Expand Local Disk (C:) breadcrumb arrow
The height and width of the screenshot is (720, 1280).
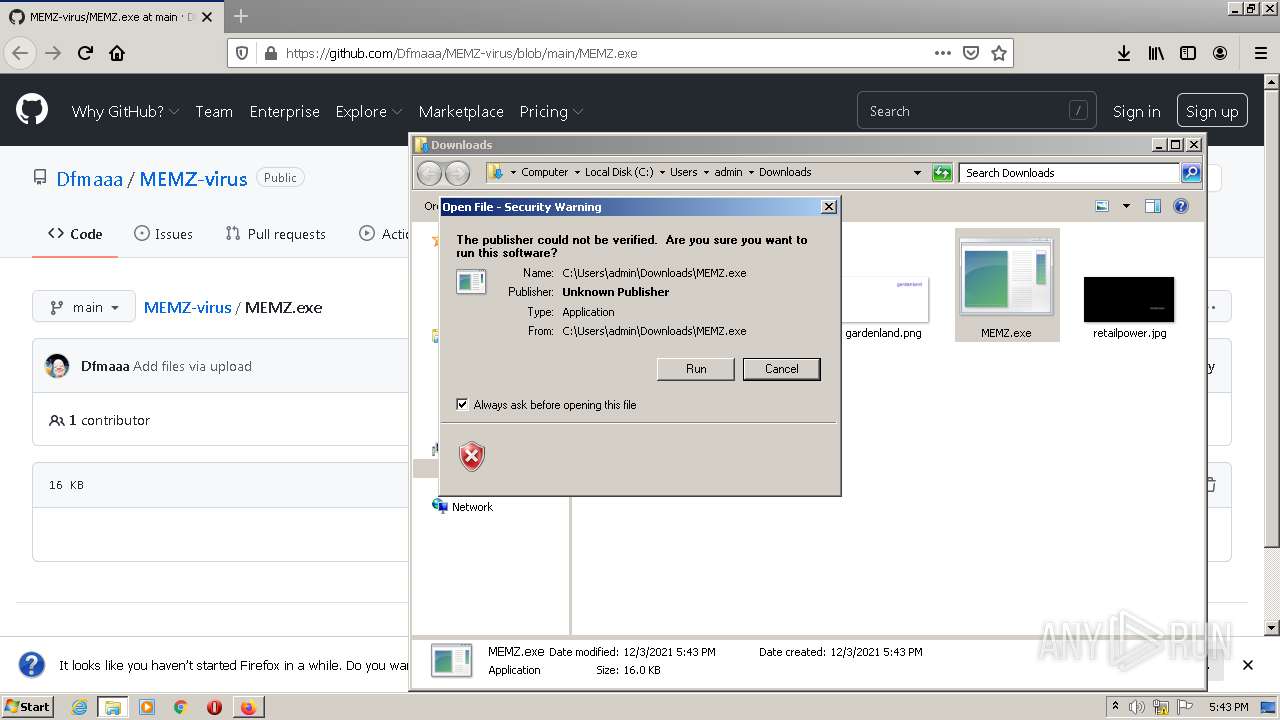point(661,172)
